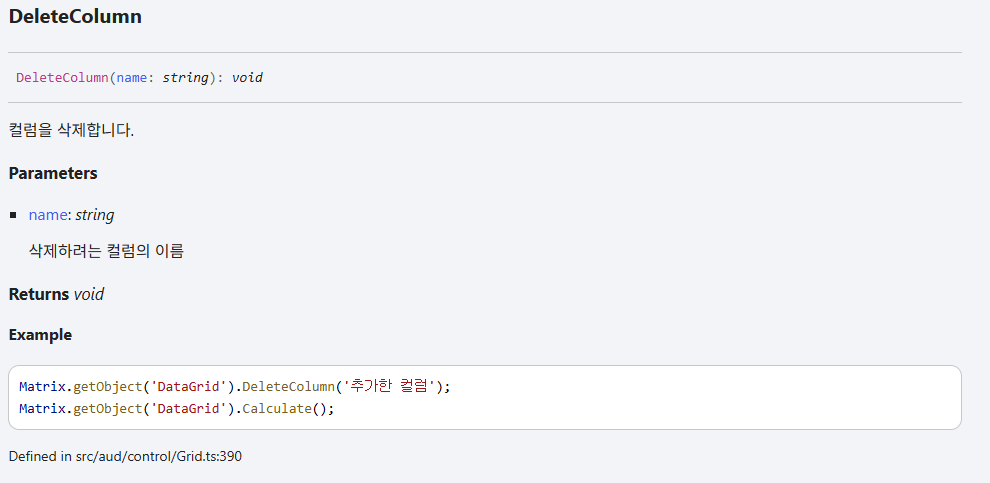The height and width of the screenshot is (483, 990).
Task: Click DeleteColumn in the method signature
Action: coord(63,78)
